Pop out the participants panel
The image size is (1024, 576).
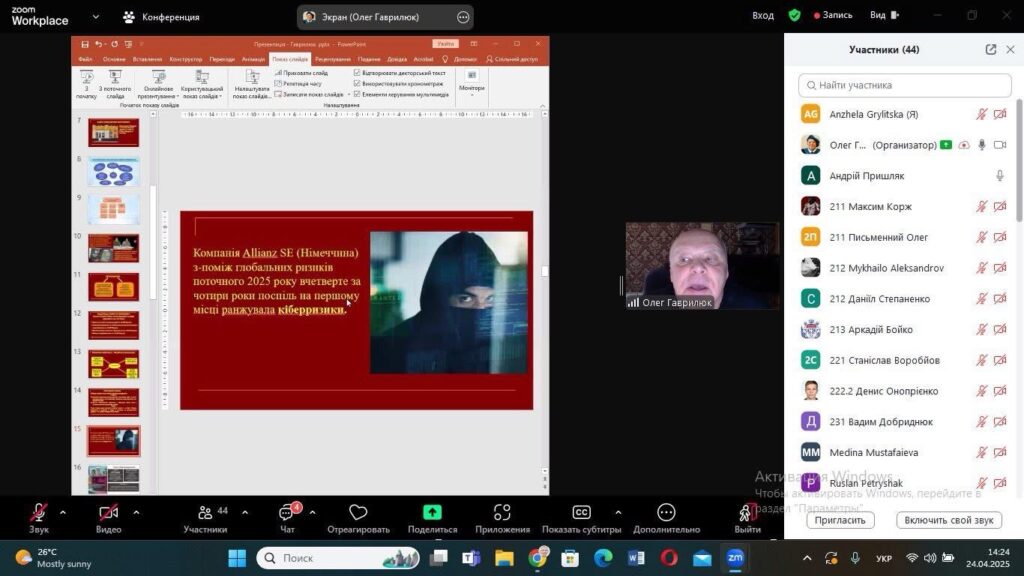(x=990, y=49)
